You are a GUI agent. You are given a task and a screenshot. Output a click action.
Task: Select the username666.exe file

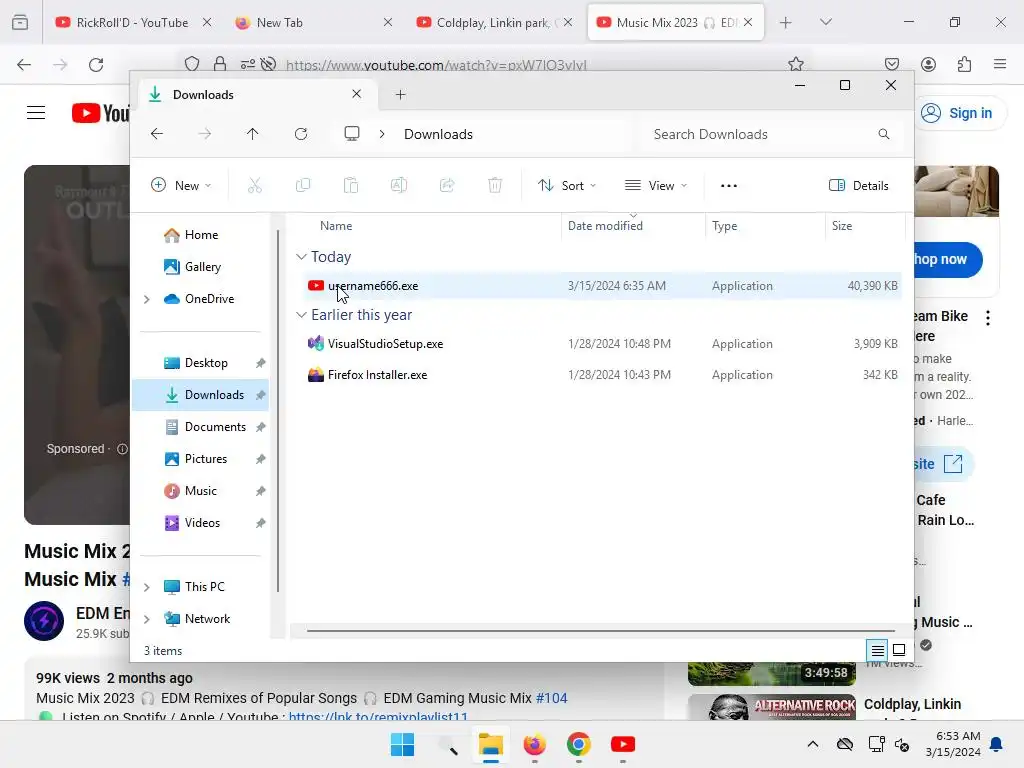601,285
